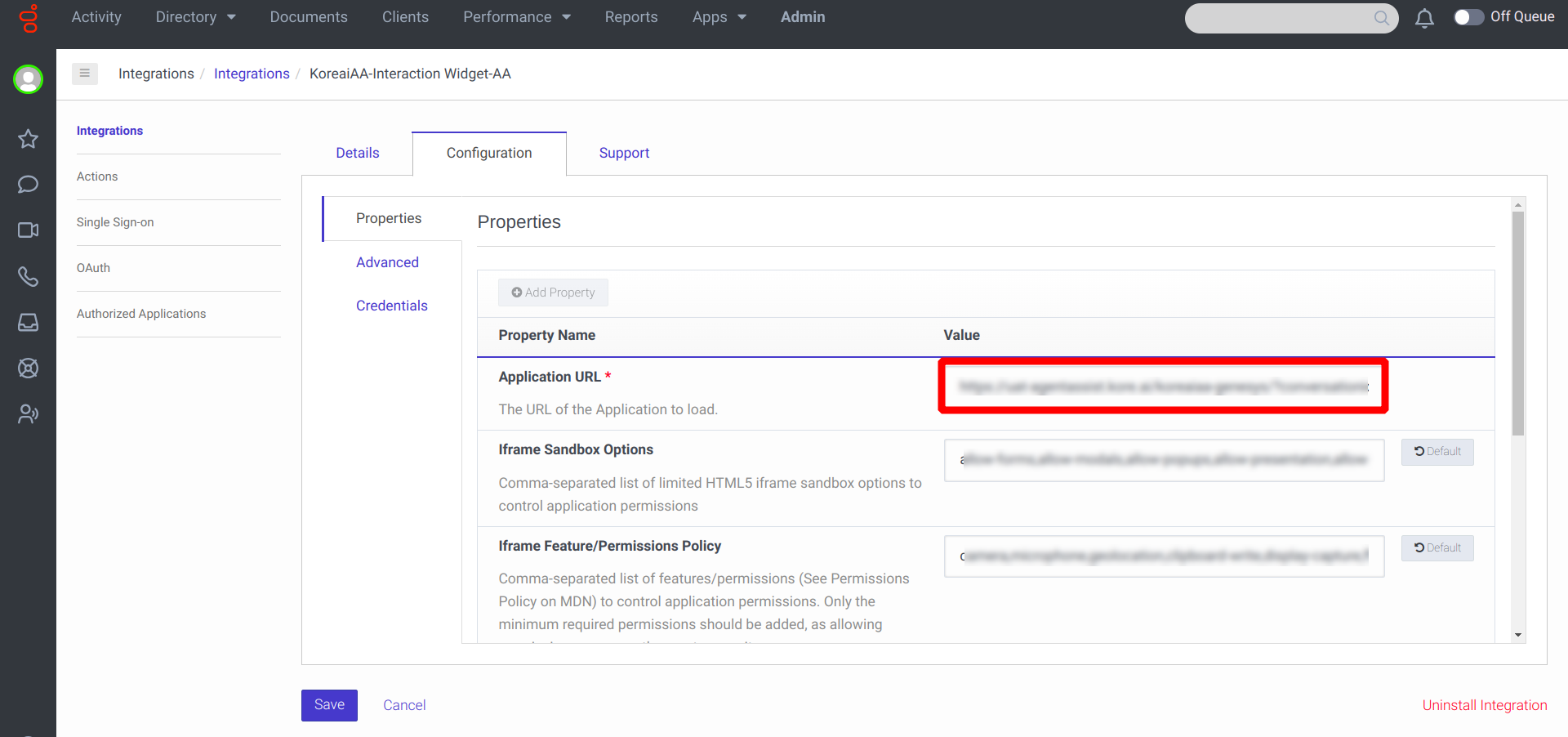This screenshot has height=737, width=1568.
Task: Open the chat bubble sidebar icon
Action: 28,185
